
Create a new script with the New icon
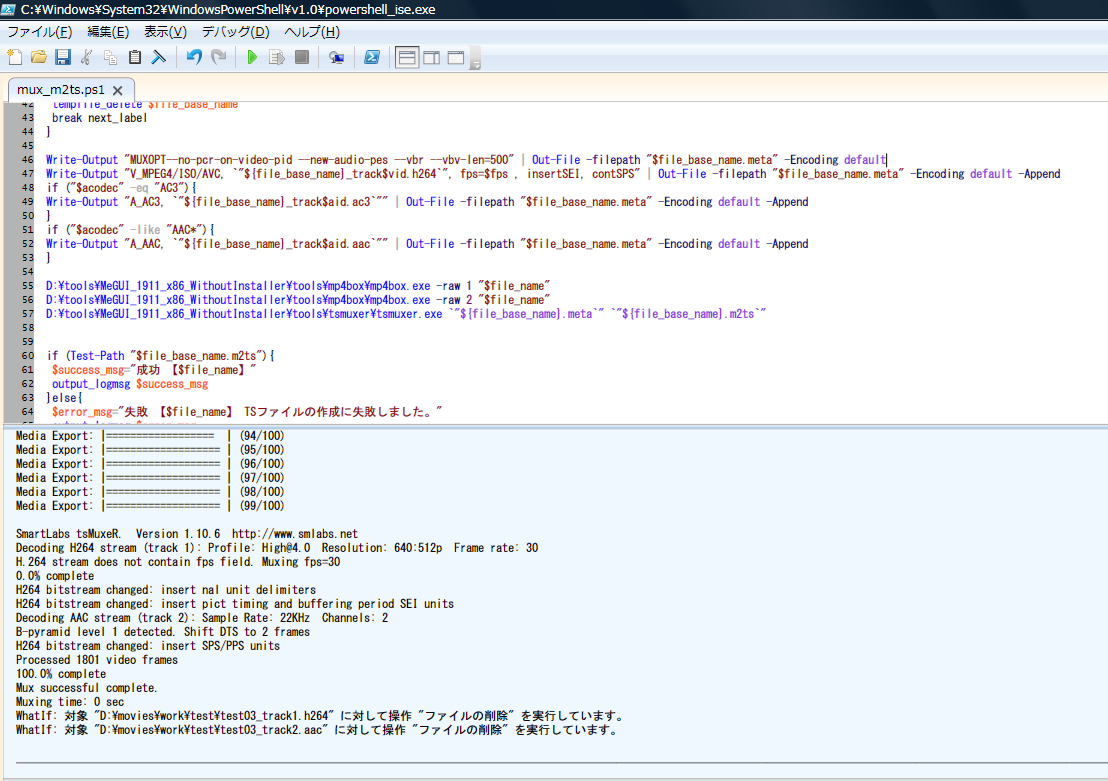14,57
